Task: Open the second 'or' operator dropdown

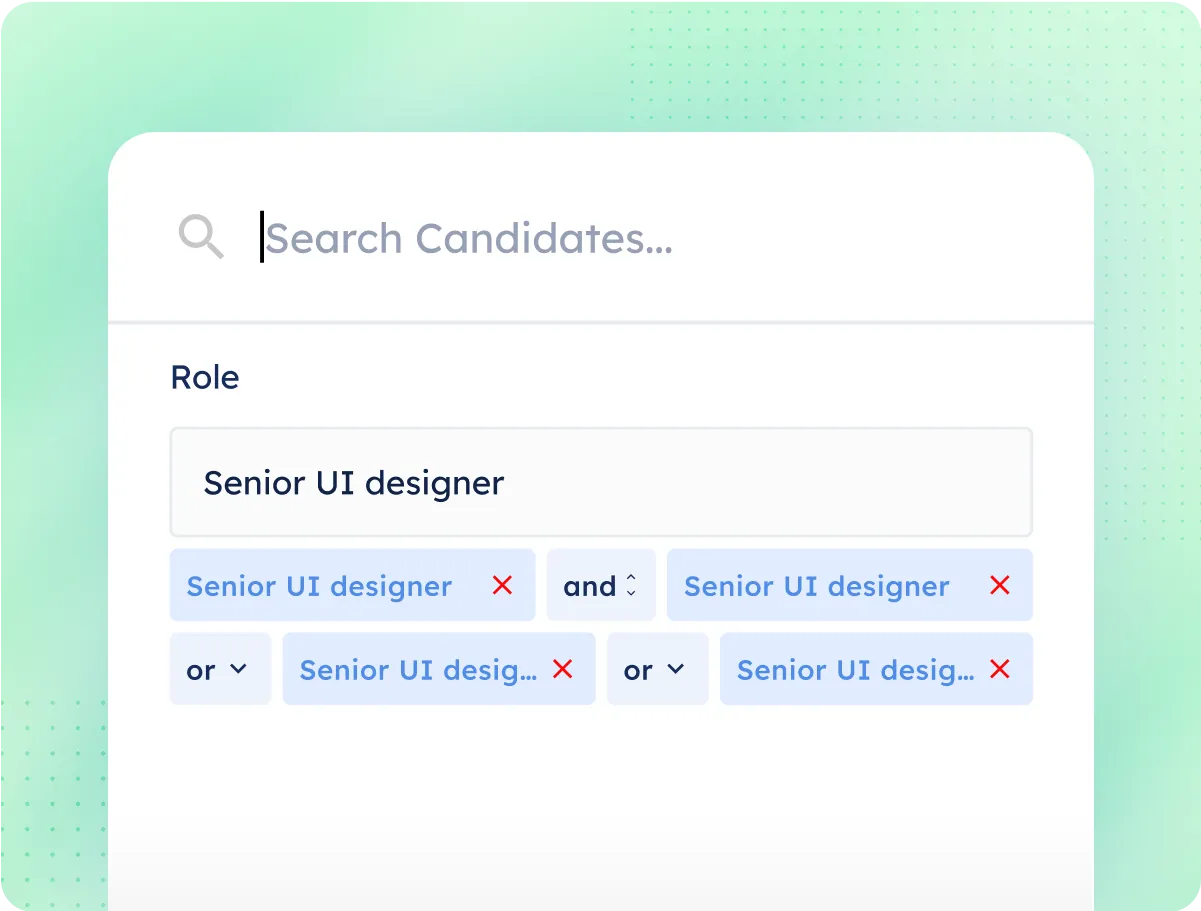Action: click(x=658, y=669)
